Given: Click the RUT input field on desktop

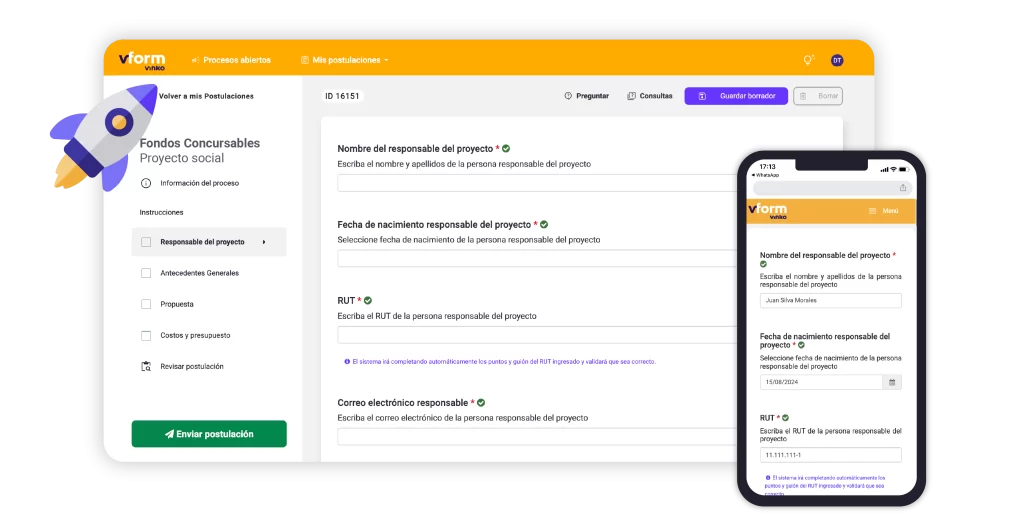Looking at the screenshot, I should (537, 334).
